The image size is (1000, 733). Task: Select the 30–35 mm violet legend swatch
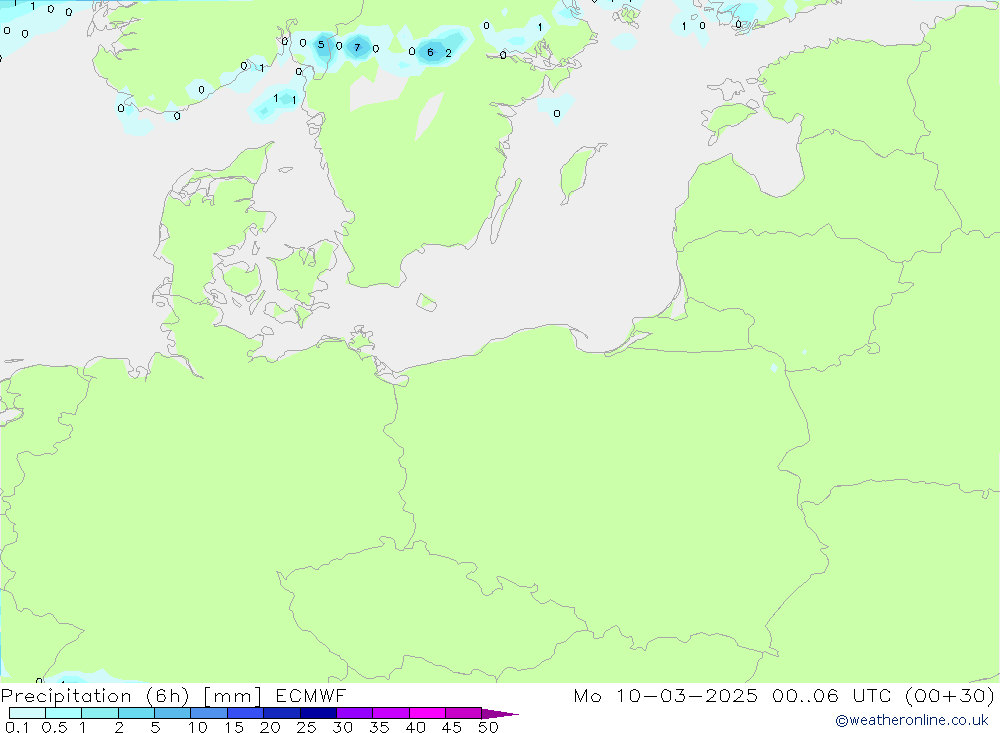point(355,713)
